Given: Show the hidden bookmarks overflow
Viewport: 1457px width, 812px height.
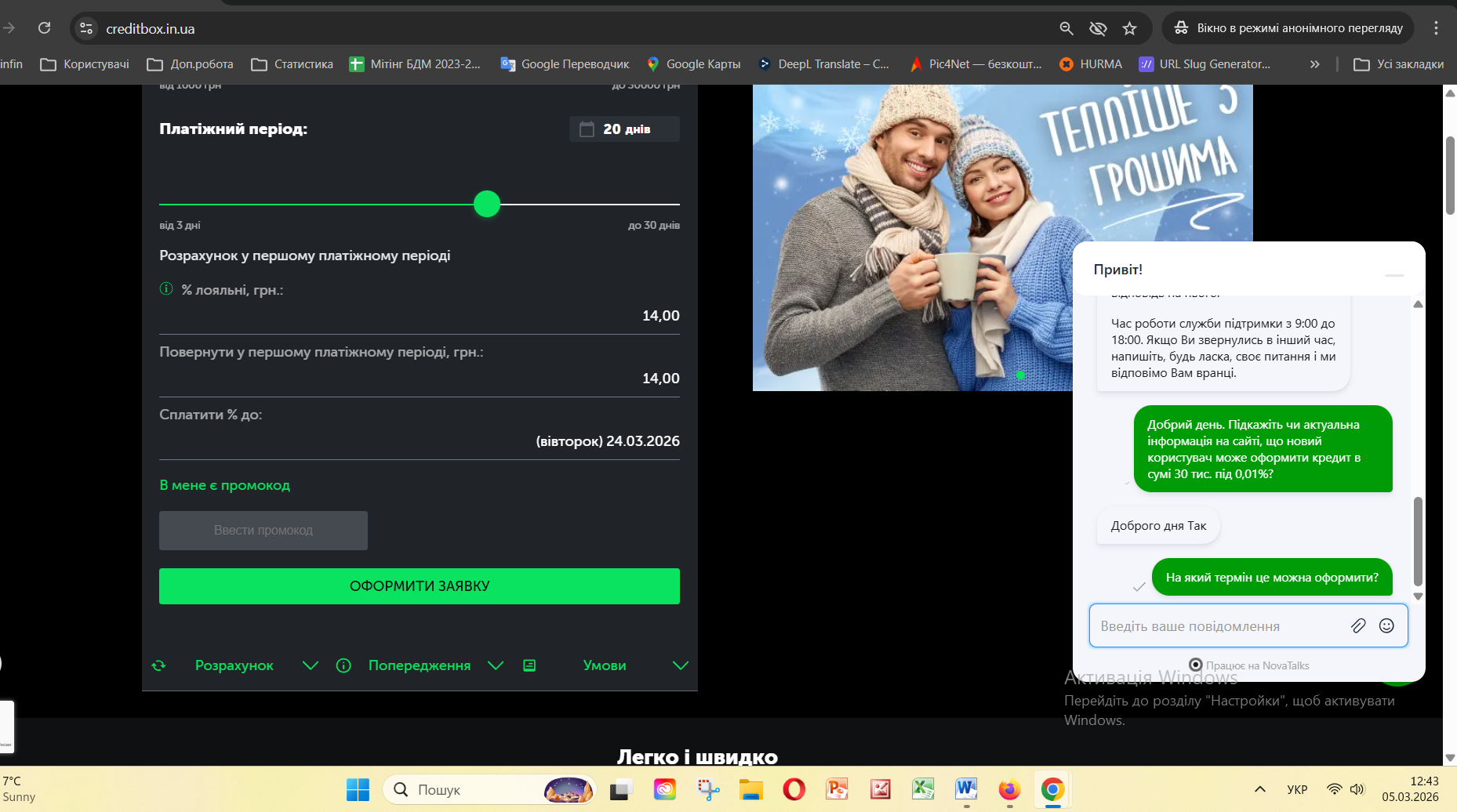Looking at the screenshot, I should pyautogui.click(x=1315, y=64).
